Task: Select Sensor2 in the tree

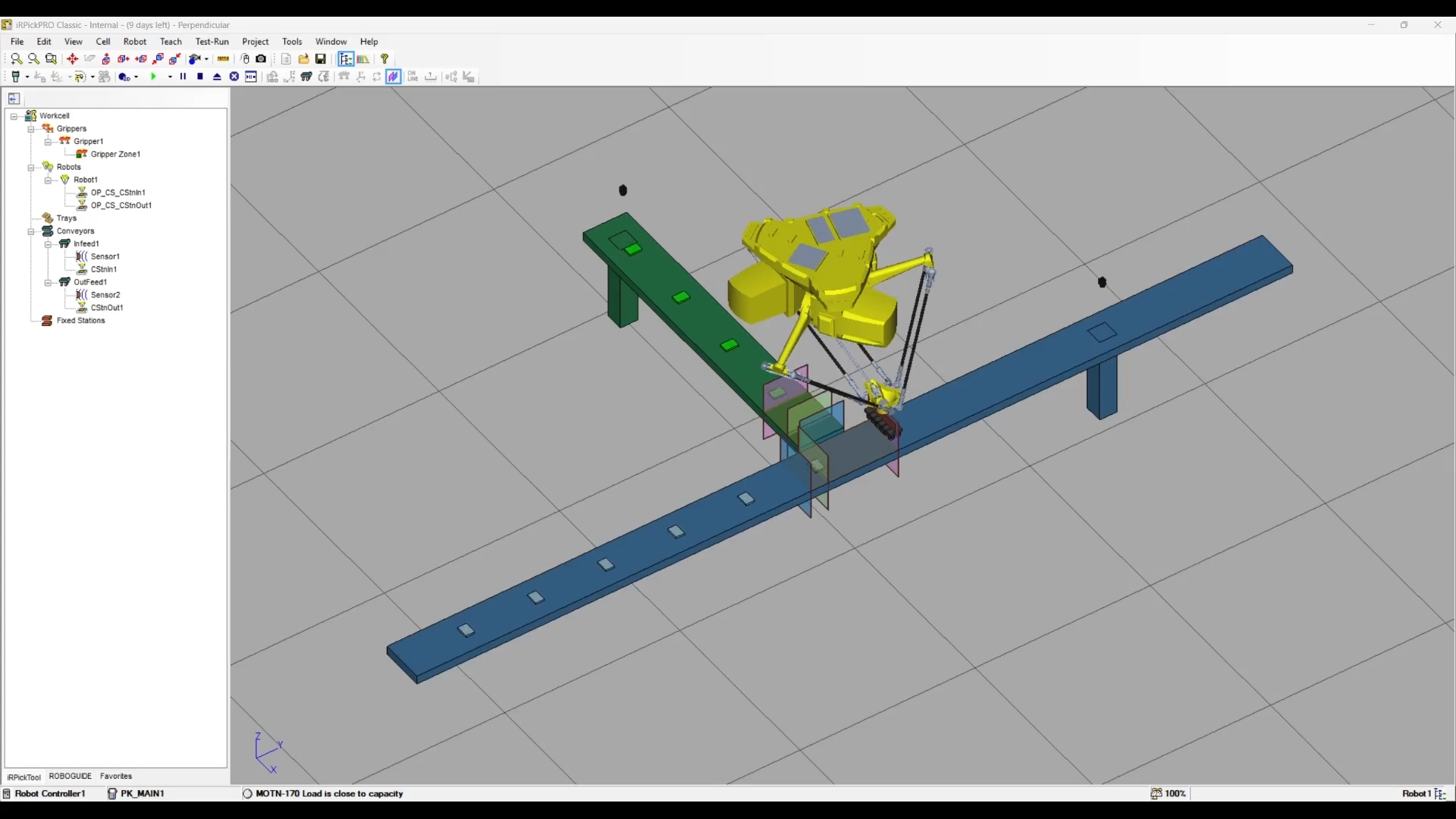Action: 105,295
